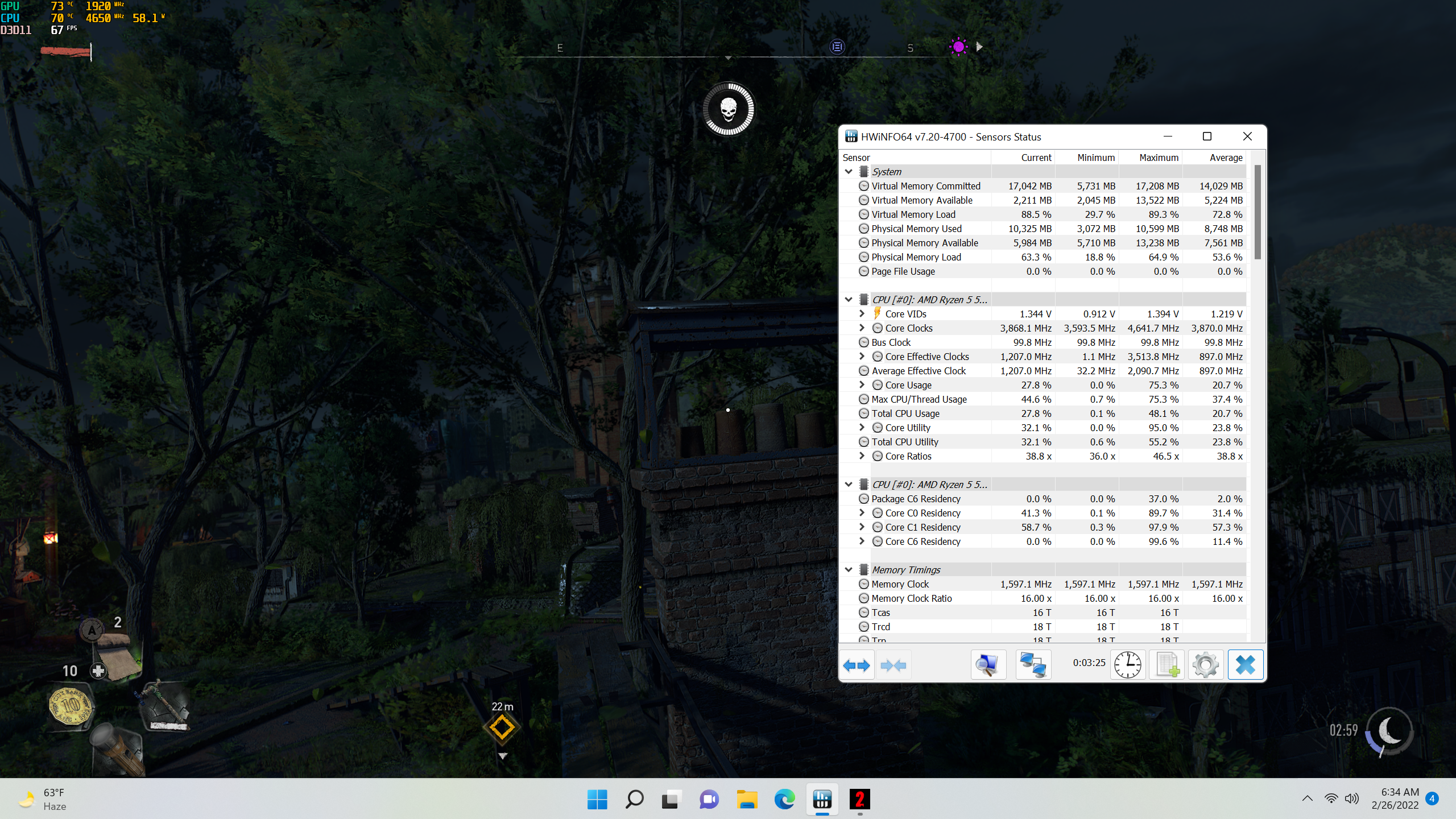Viewport: 1456px width, 819px height.
Task: Click the sensor icon beside Page File Usage
Action: [863, 271]
